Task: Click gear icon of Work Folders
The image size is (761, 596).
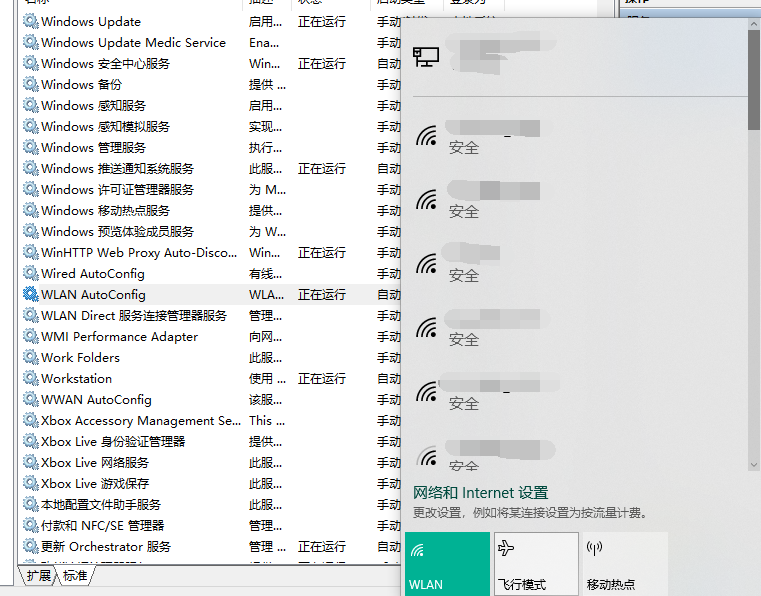Action: pyautogui.click(x=31, y=357)
